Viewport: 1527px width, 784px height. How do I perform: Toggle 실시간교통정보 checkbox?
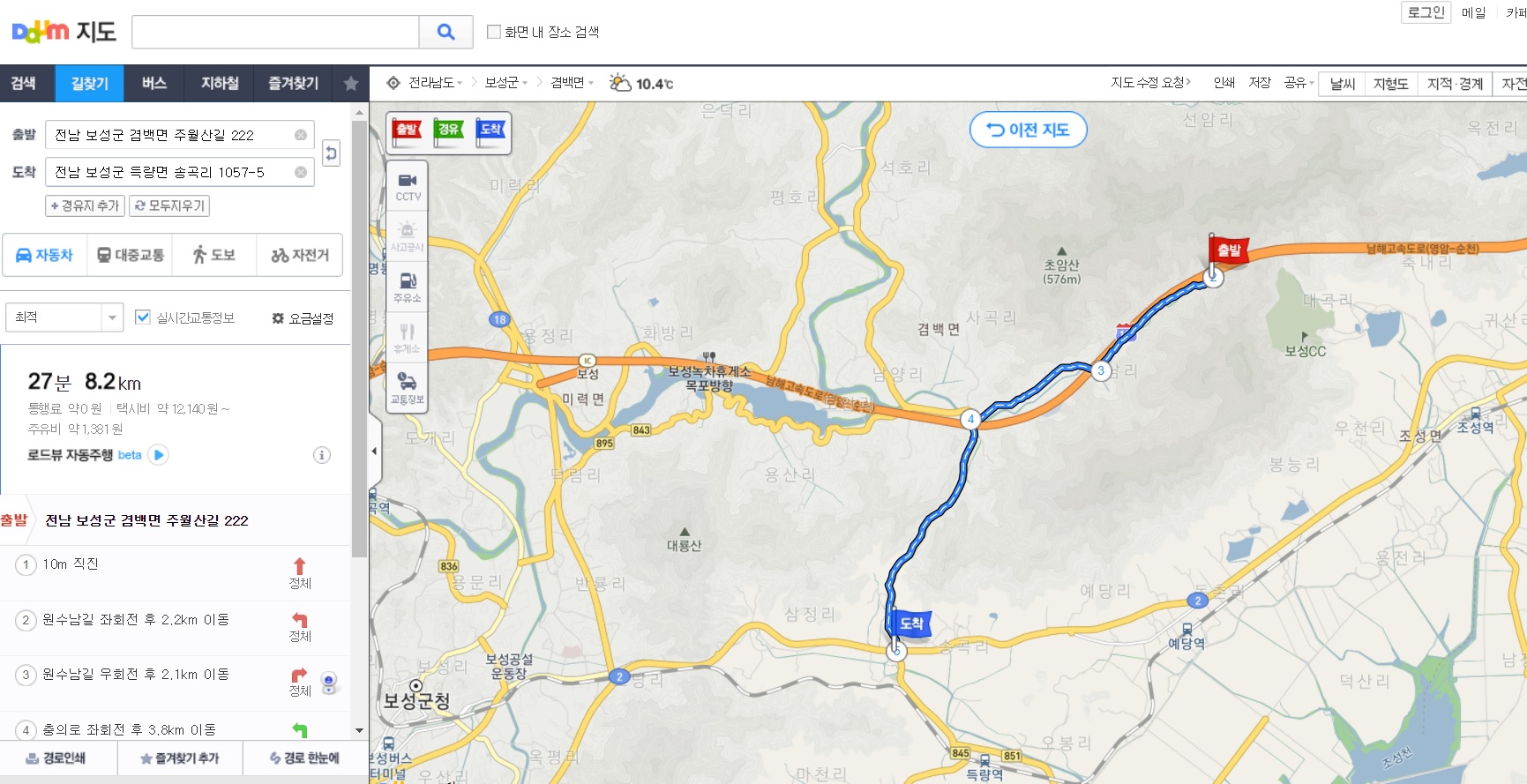coord(142,317)
